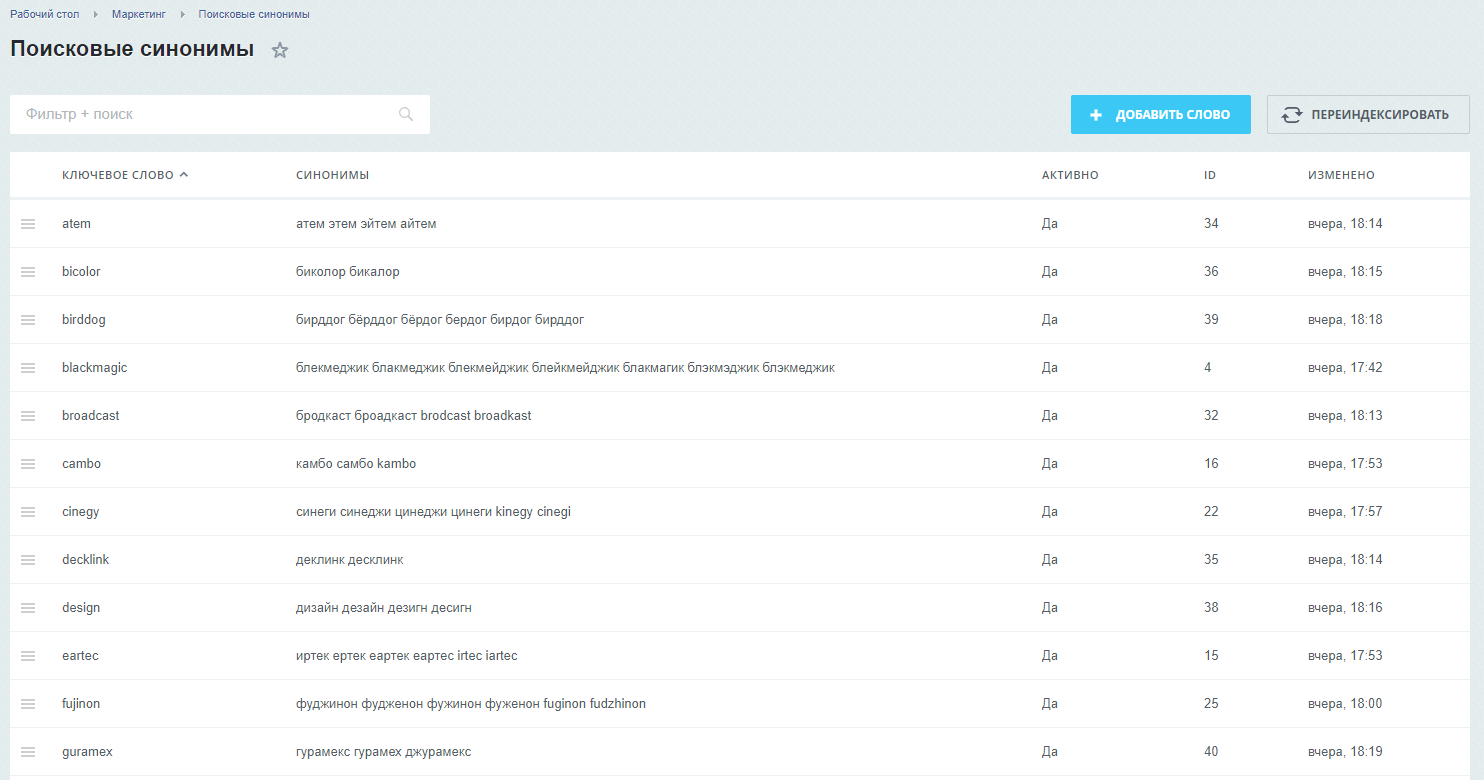The width and height of the screenshot is (1484, 780).
Task: Click action menu icon for blackmagic row
Action: 28,368
